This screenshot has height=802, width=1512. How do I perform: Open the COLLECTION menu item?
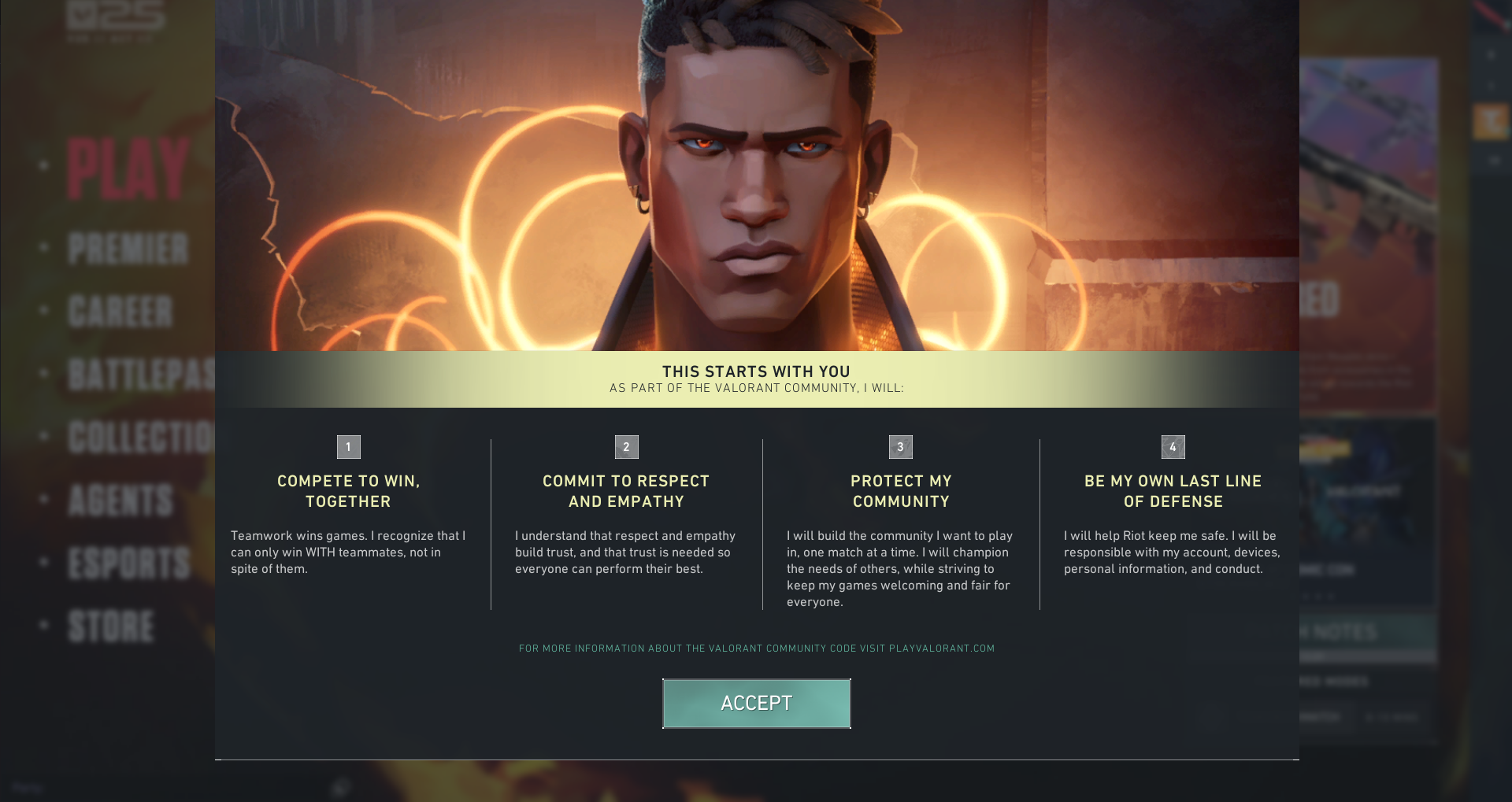(x=142, y=438)
